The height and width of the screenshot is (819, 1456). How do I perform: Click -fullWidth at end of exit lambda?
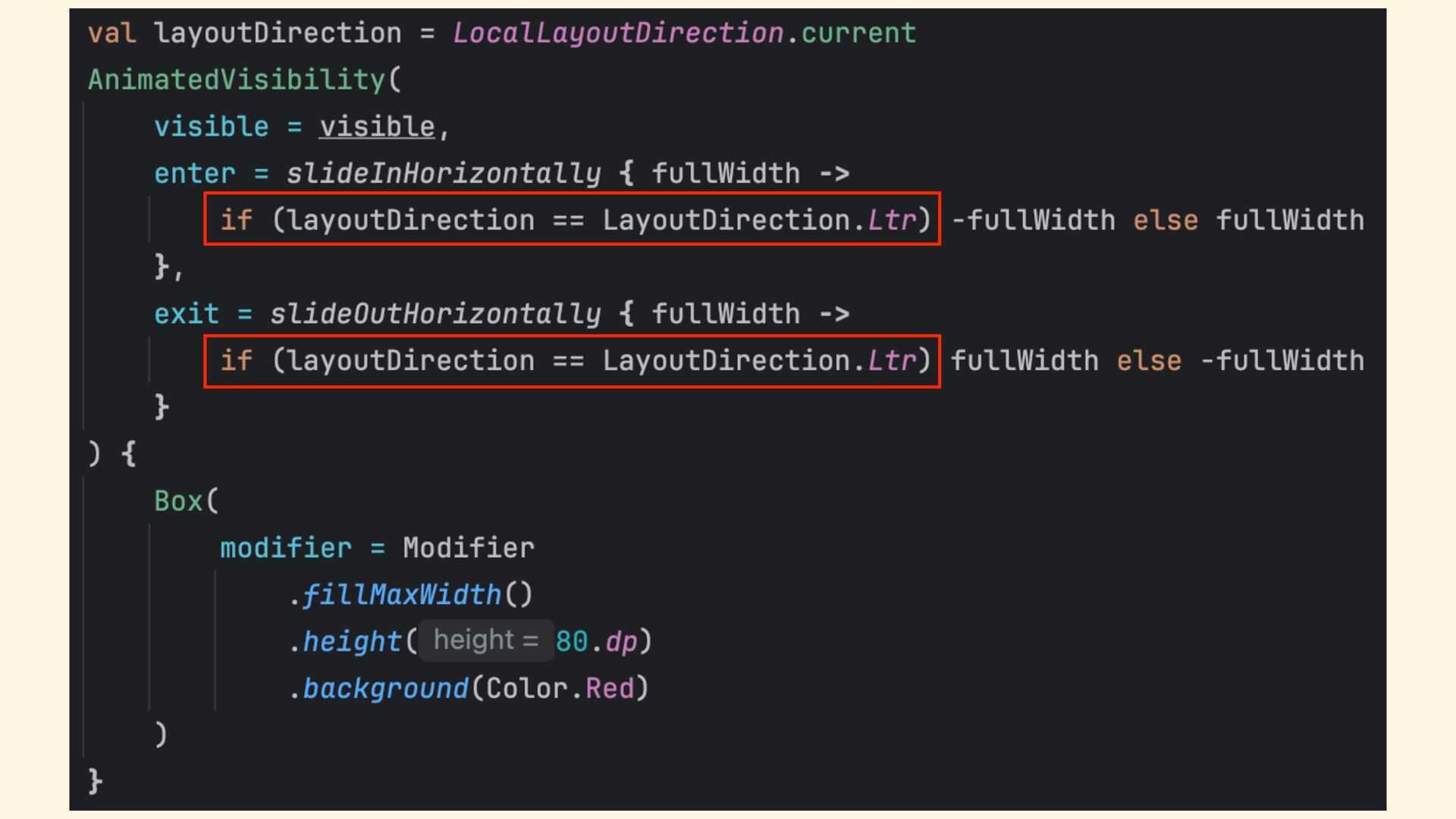pyautogui.click(x=1282, y=361)
